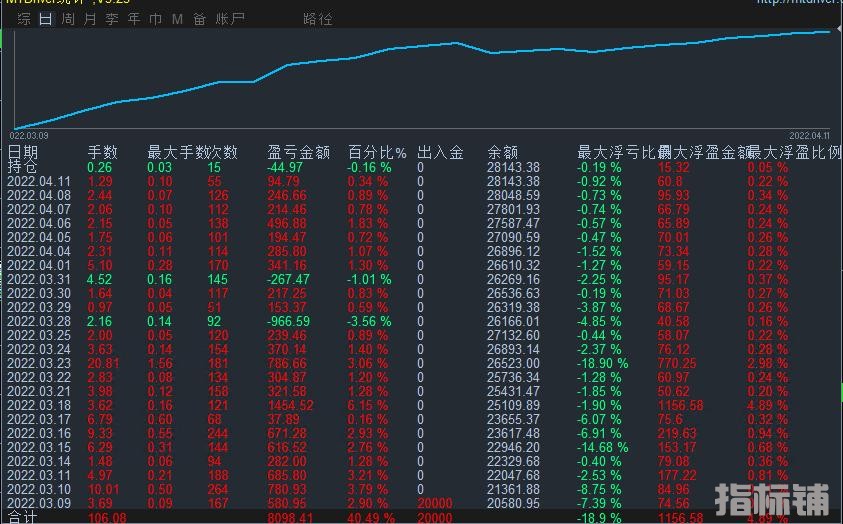Click the 106.08 total lots value
843x524 pixels.
tap(107, 518)
